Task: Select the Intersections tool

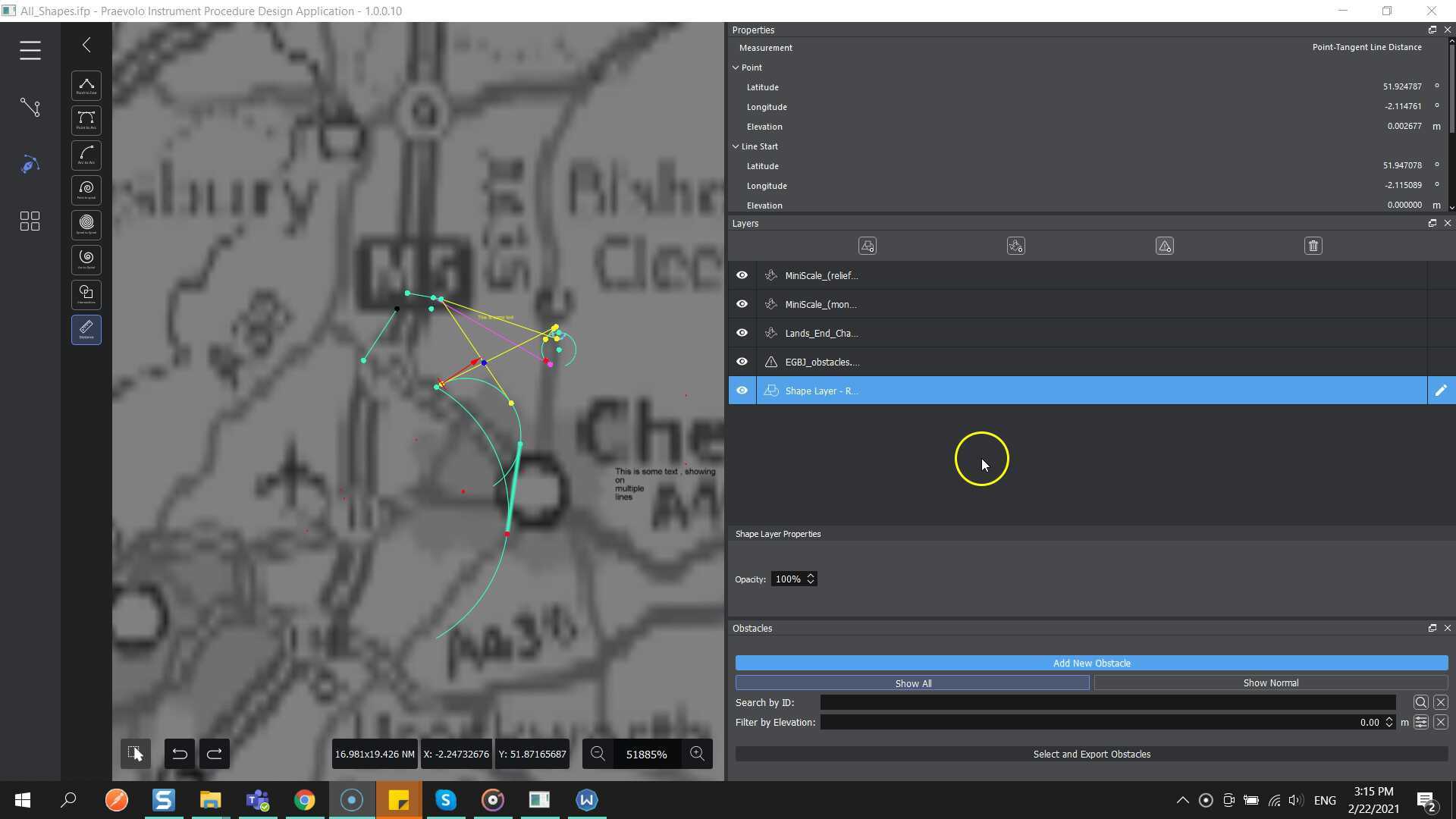Action: tap(86, 295)
